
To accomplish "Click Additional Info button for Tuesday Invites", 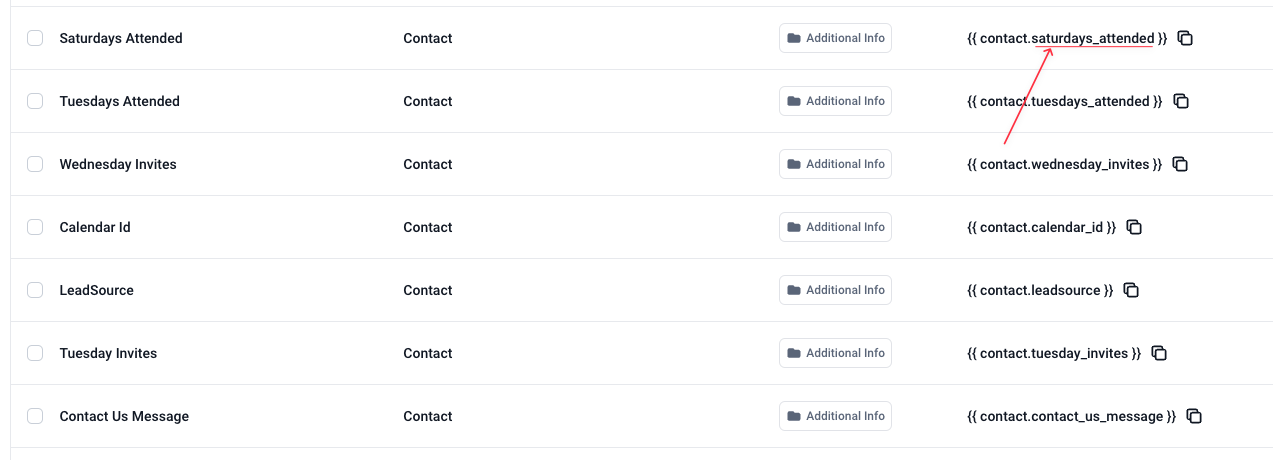I will point(835,353).
